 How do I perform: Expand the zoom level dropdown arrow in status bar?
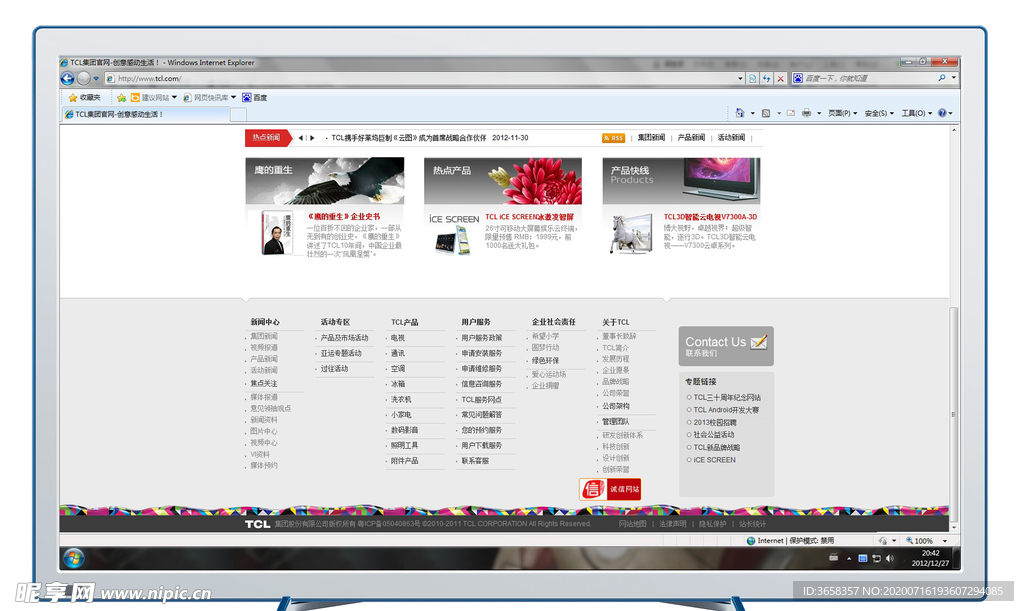944,540
